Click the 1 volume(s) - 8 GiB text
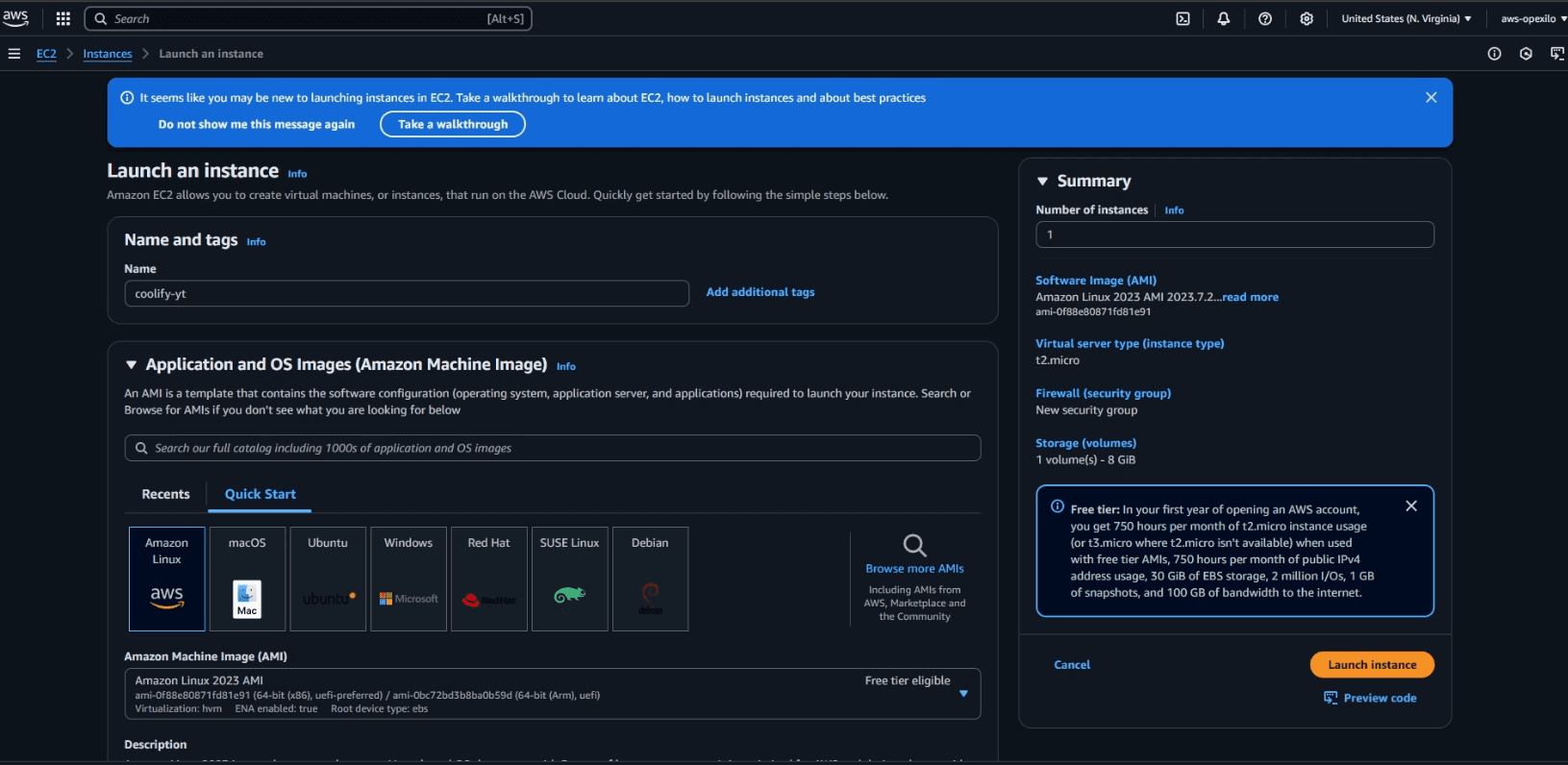Screen dimensions: 1568x765 click(x=1085, y=460)
